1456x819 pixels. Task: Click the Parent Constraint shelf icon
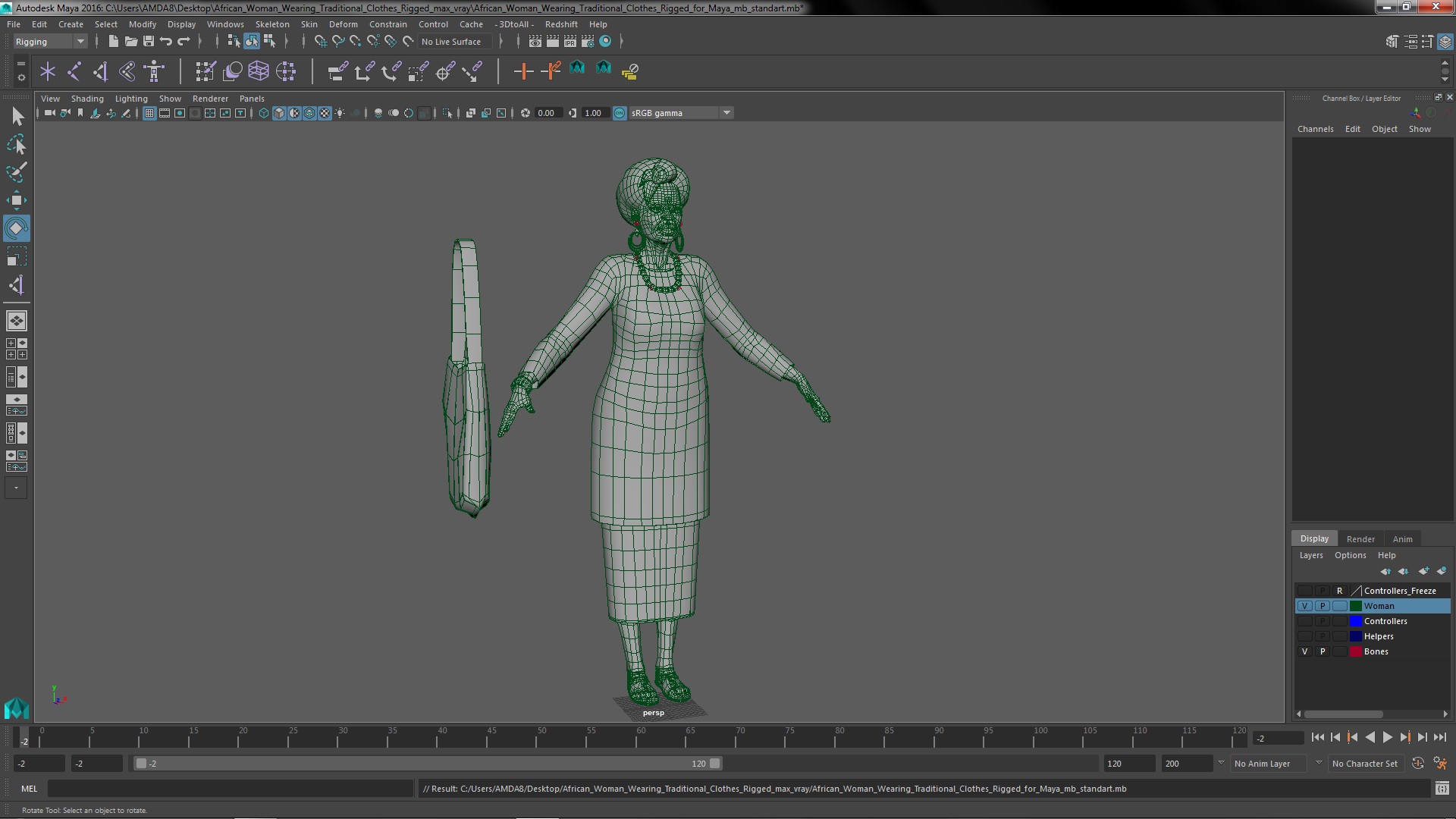tap(337, 71)
